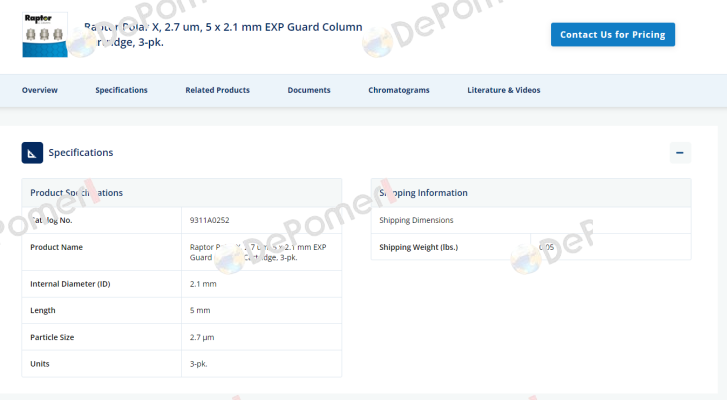Click the Specifications section heading
Image resolution: width=727 pixels, height=400 pixels.
(x=81, y=152)
